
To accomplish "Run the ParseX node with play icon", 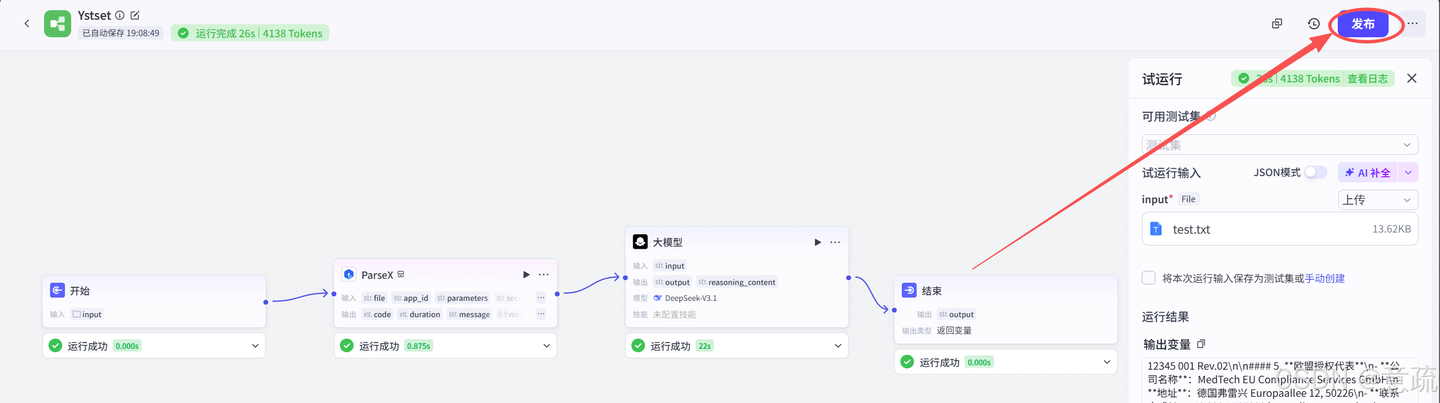I will [x=526, y=274].
